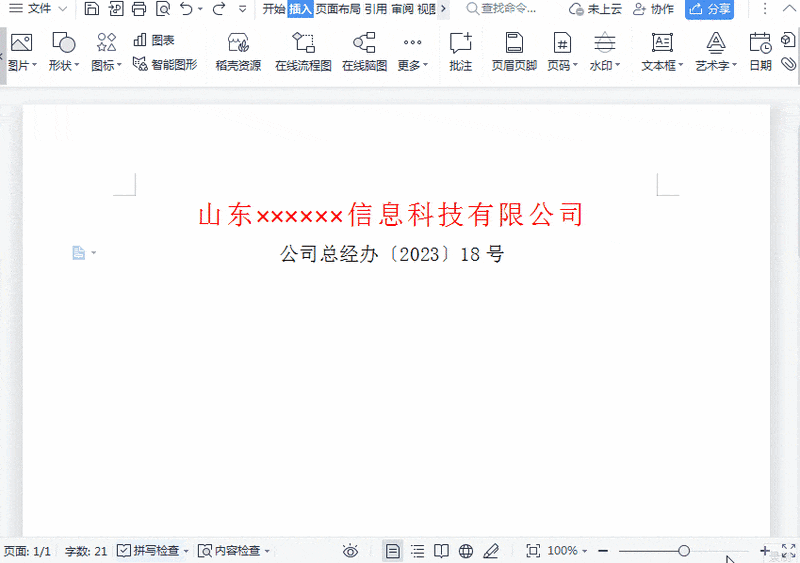The height and width of the screenshot is (563, 800).
Task: Insert an 在线脑图 online mind map
Action: [364, 52]
